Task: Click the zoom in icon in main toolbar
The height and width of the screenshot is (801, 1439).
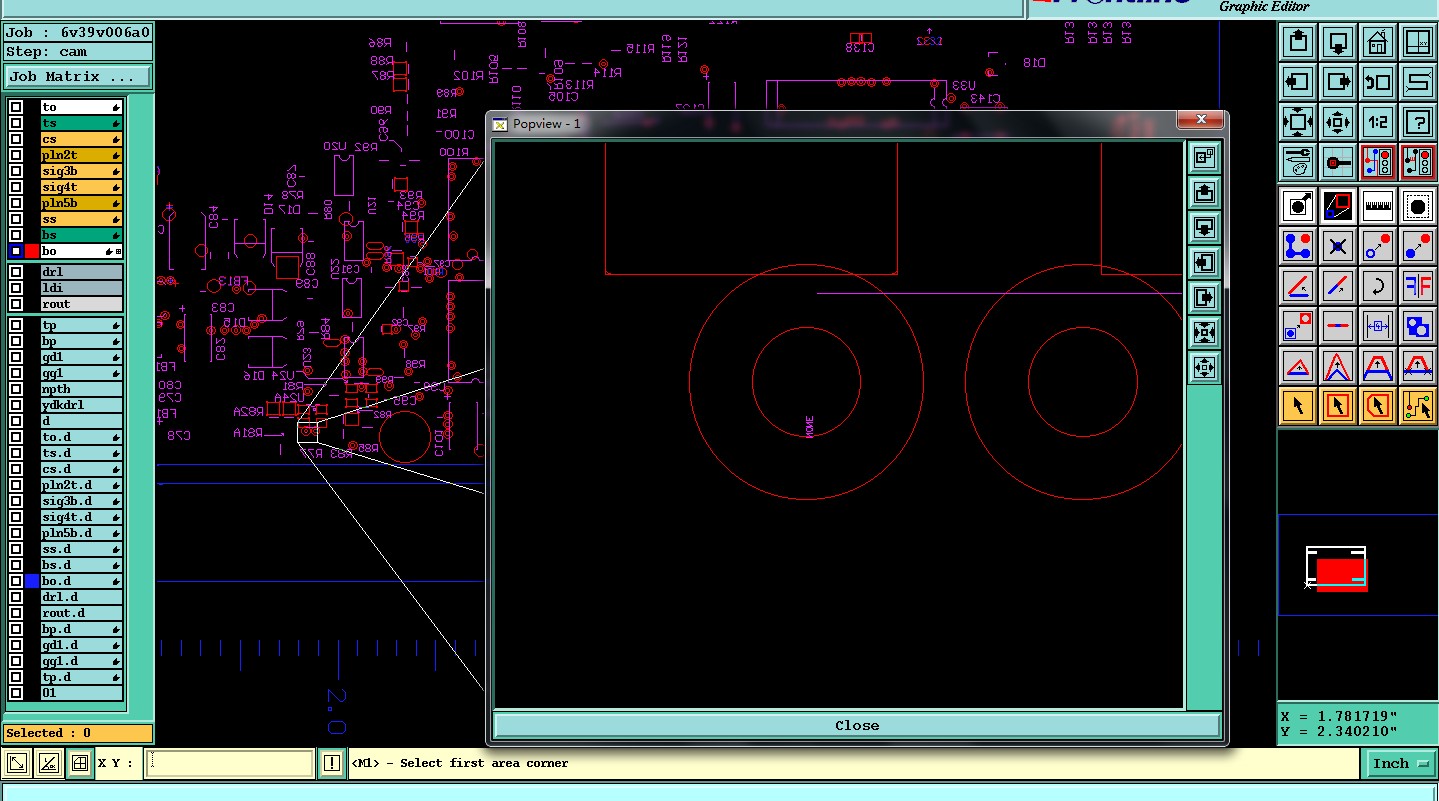Action: (1298, 122)
